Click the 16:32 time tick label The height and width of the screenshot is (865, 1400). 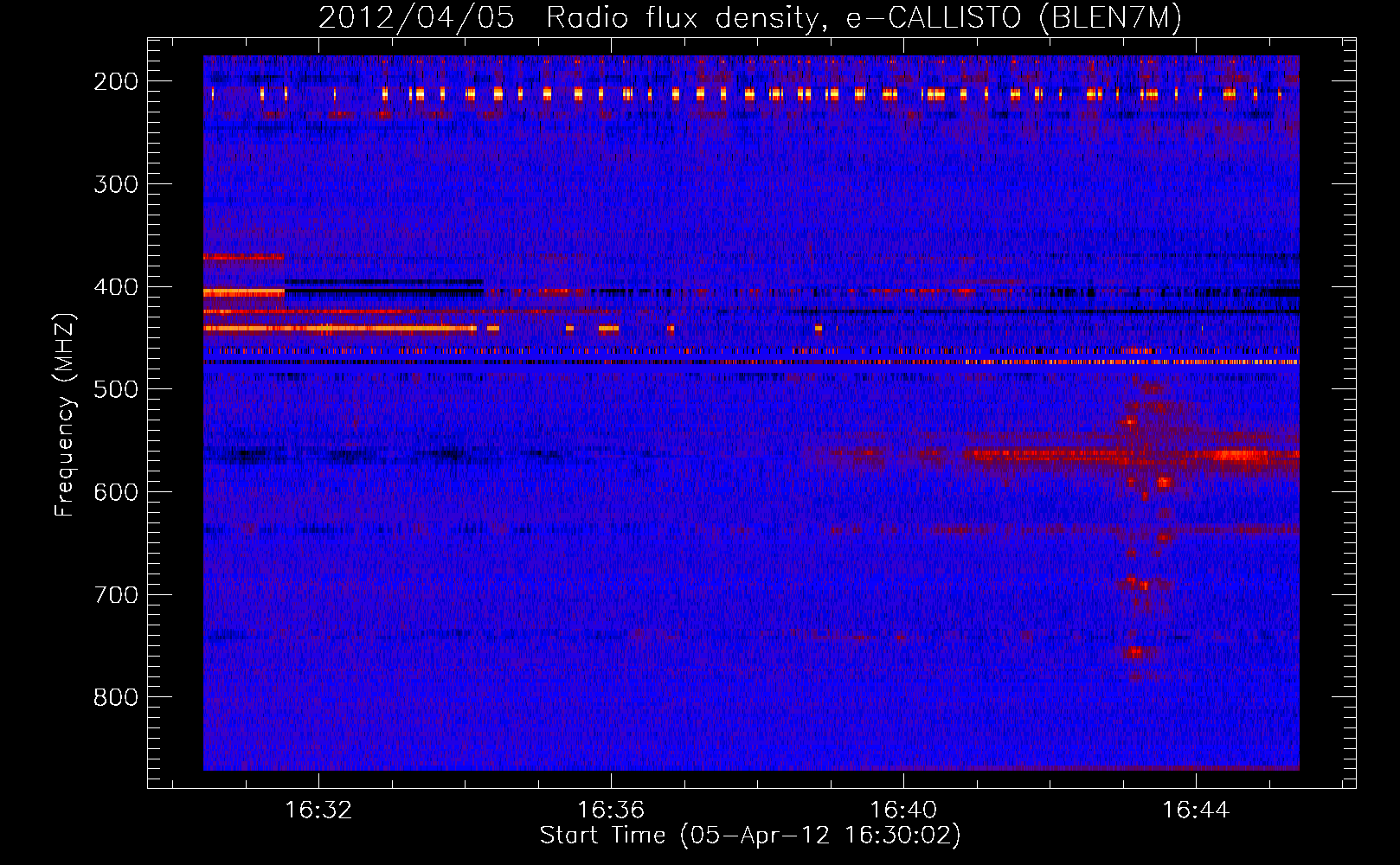point(319,811)
